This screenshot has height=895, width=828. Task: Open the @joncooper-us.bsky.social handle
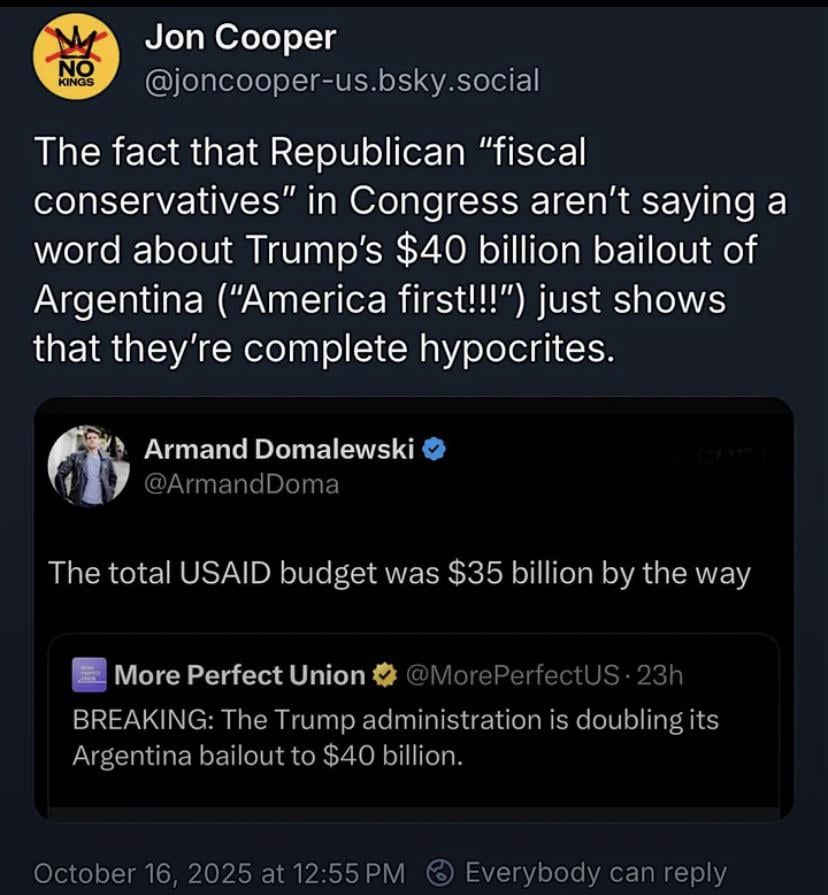341,80
